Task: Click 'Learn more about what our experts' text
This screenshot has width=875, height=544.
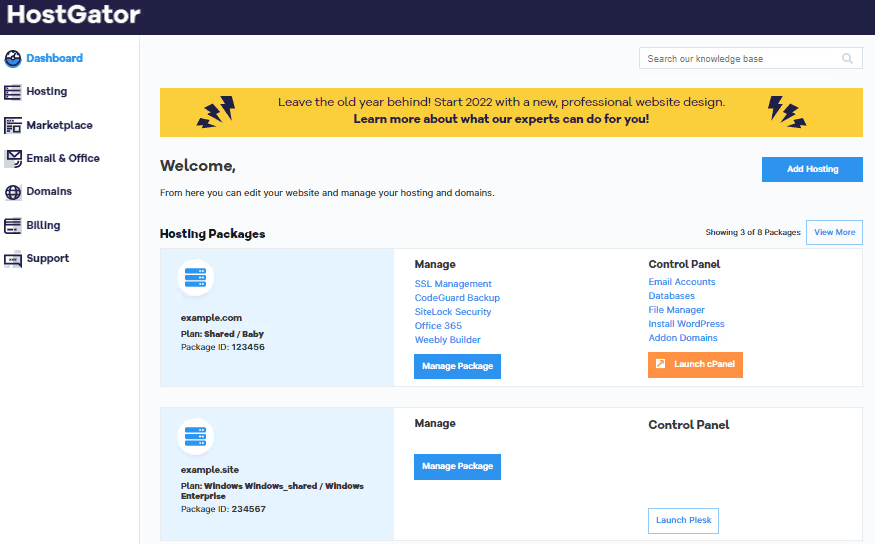Action: (x=501, y=119)
